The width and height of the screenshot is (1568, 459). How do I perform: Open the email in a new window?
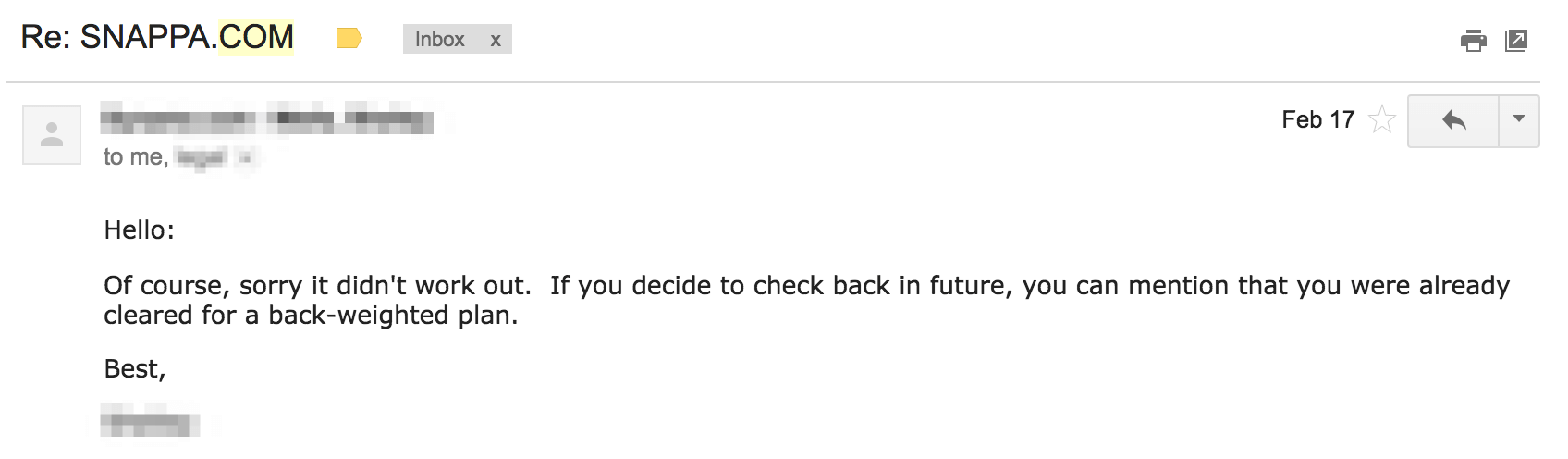1516,40
